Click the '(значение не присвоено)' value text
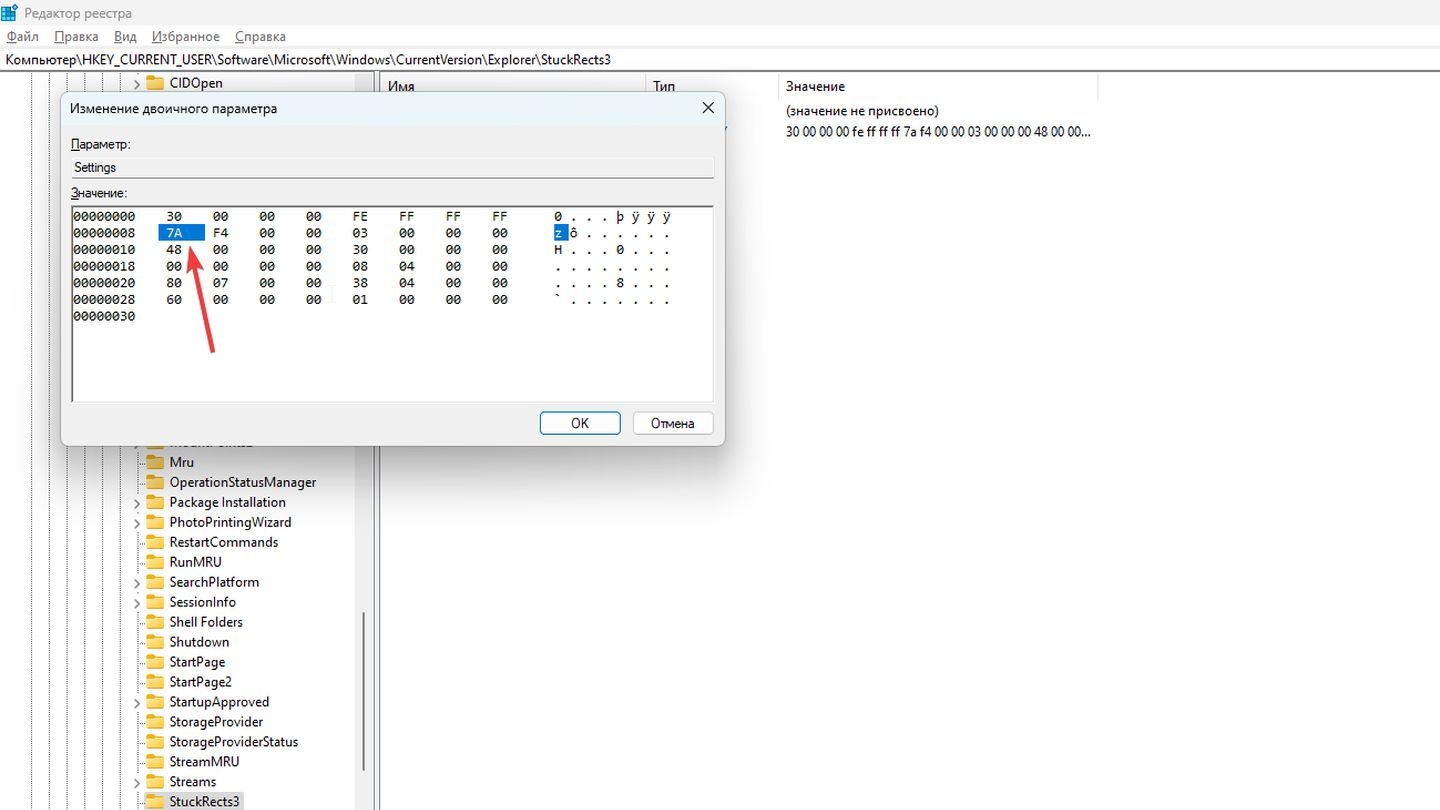1440x810 pixels. point(862,111)
